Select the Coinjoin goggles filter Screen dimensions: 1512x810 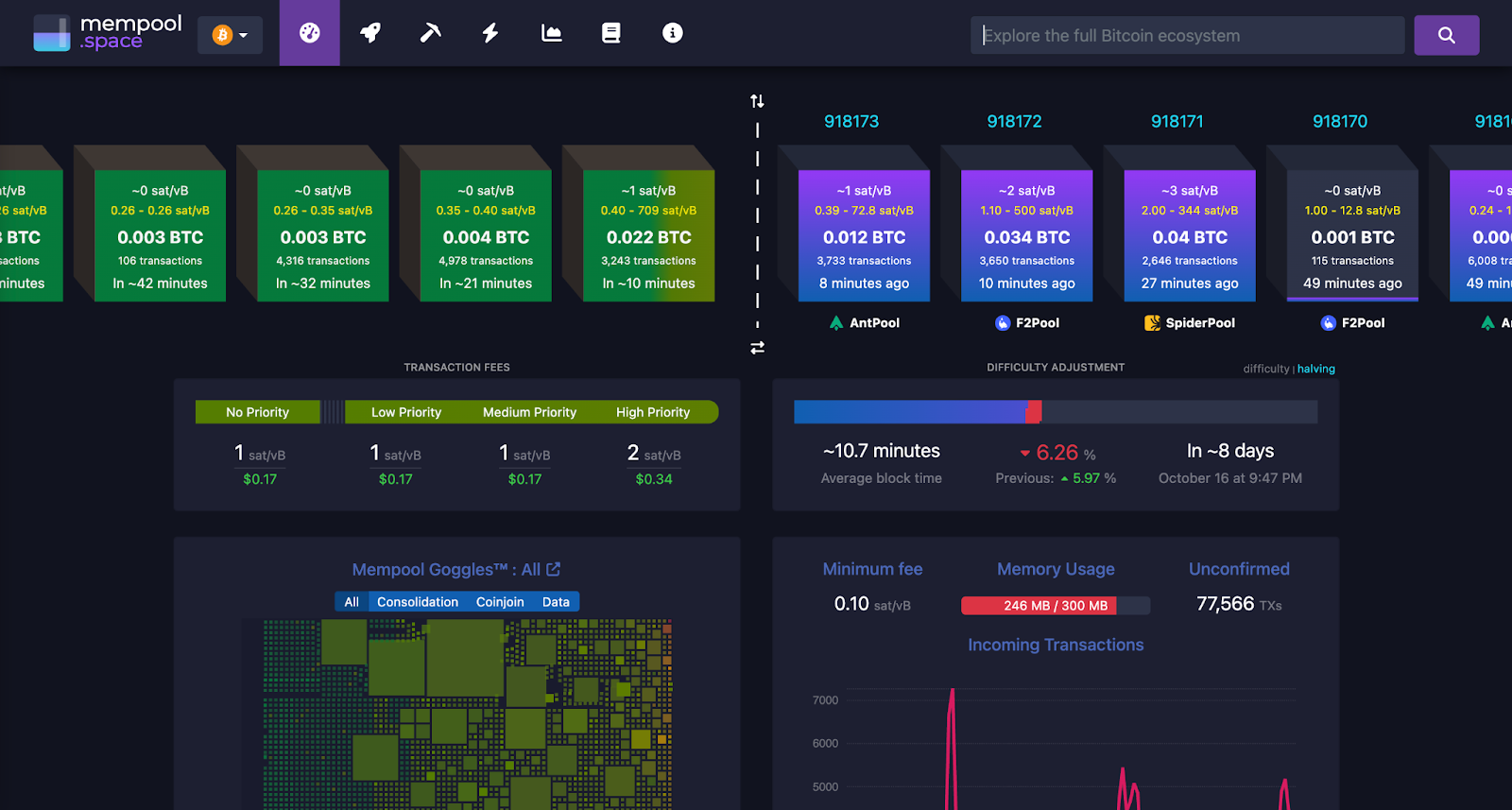[x=499, y=602]
